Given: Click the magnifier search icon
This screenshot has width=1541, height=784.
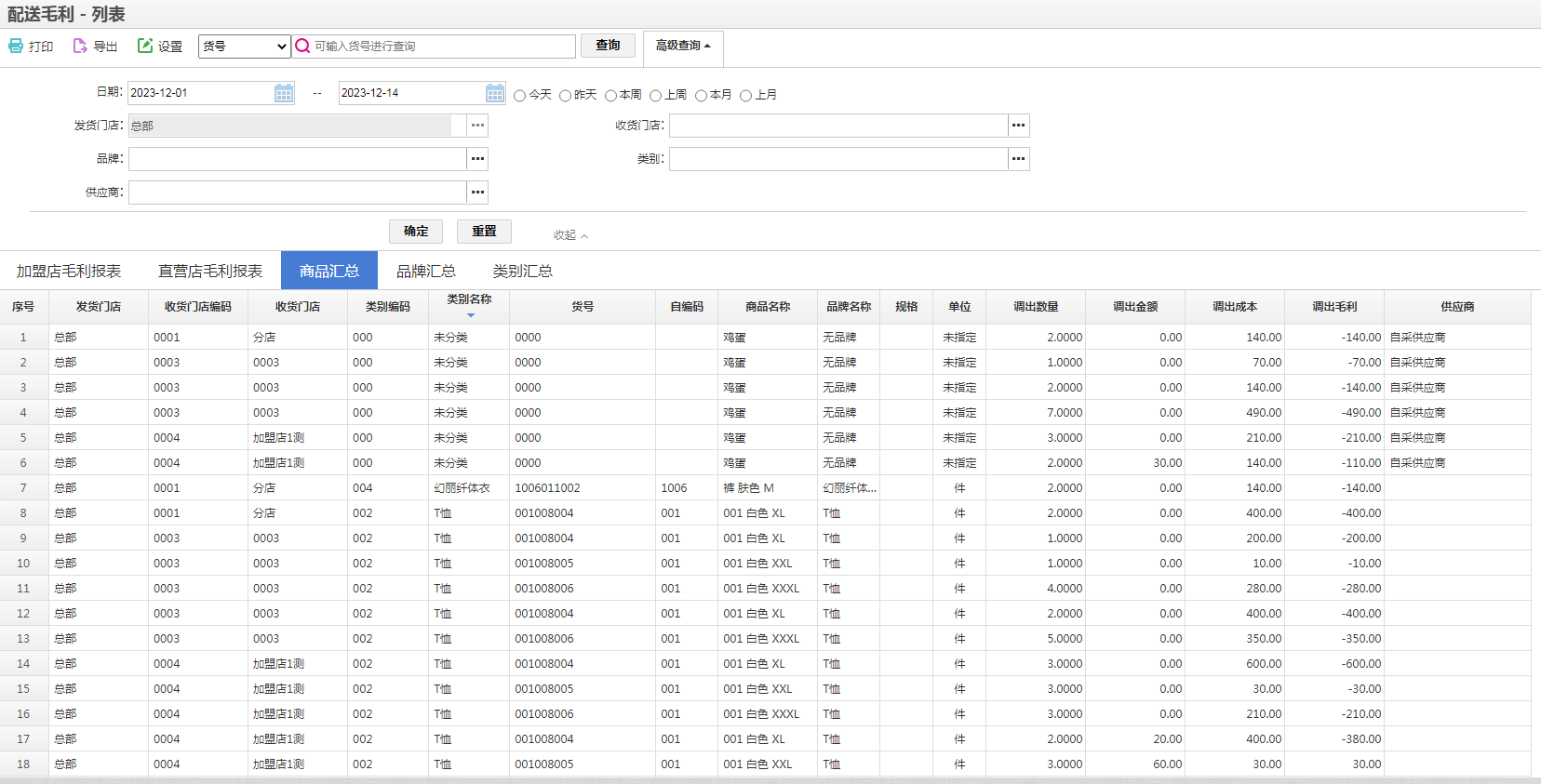Looking at the screenshot, I should click(302, 46).
